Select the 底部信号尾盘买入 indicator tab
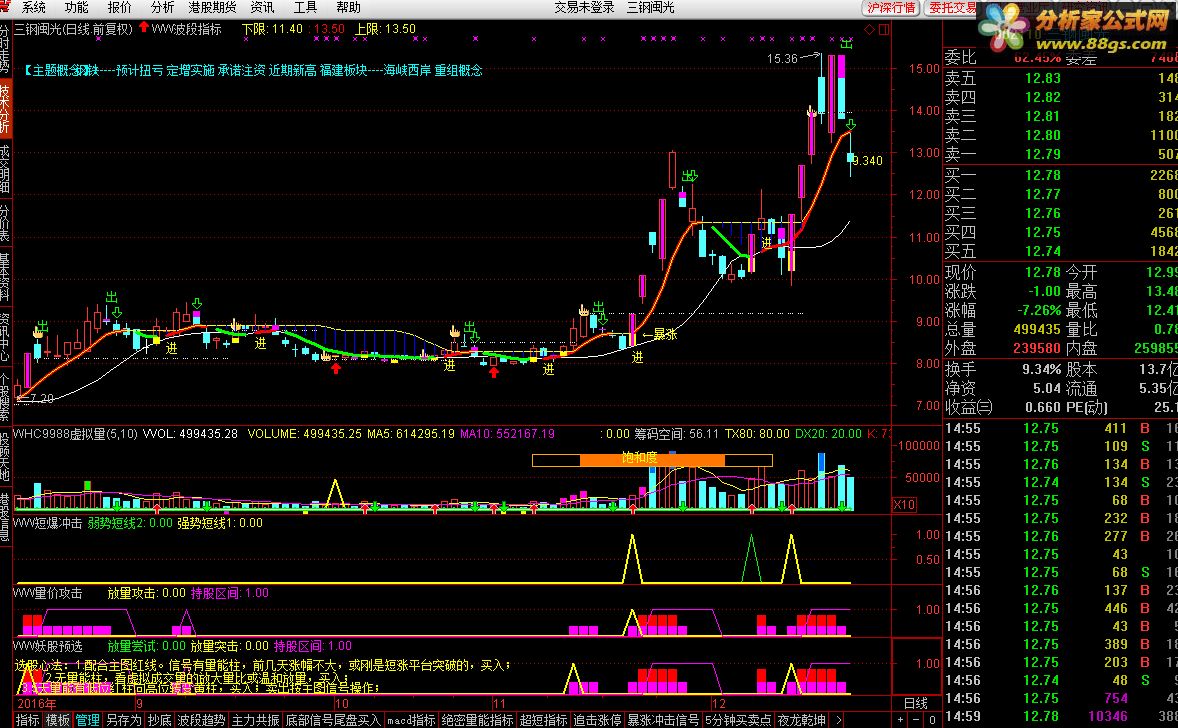Viewport: 1178px width, 728px height. pyautogui.click(x=334, y=720)
